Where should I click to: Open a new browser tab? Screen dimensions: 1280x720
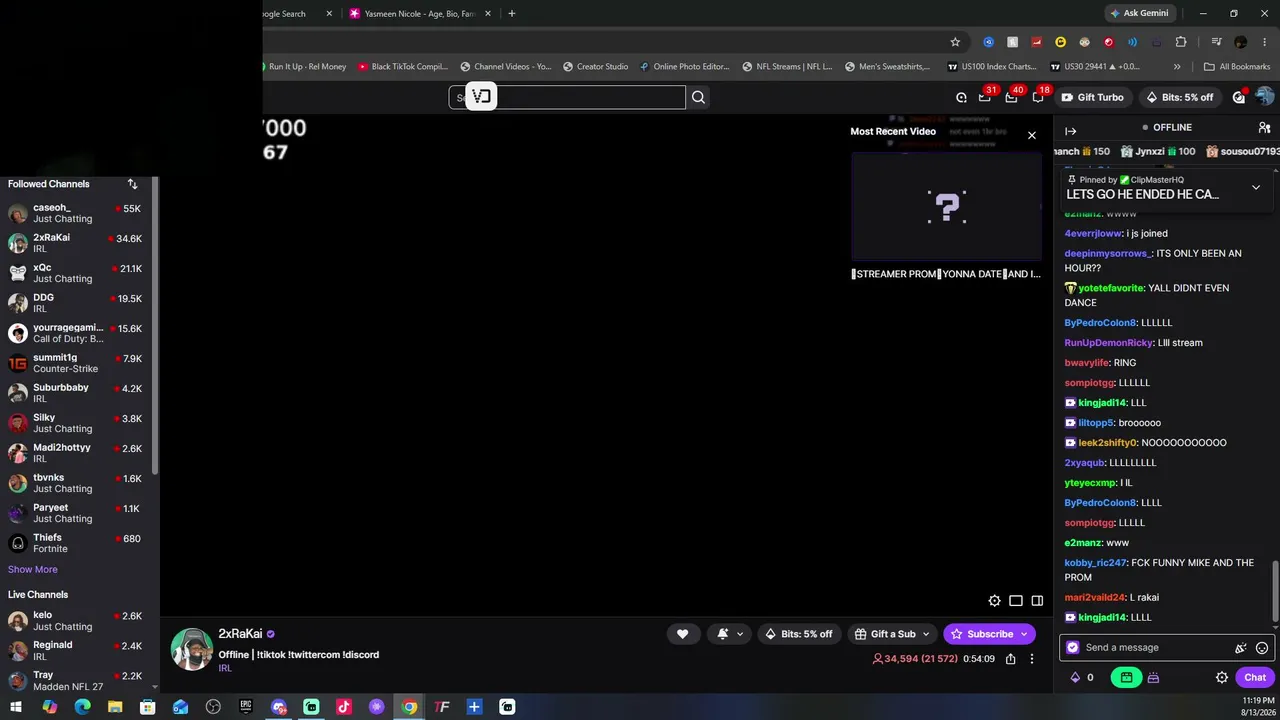pos(511,14)
